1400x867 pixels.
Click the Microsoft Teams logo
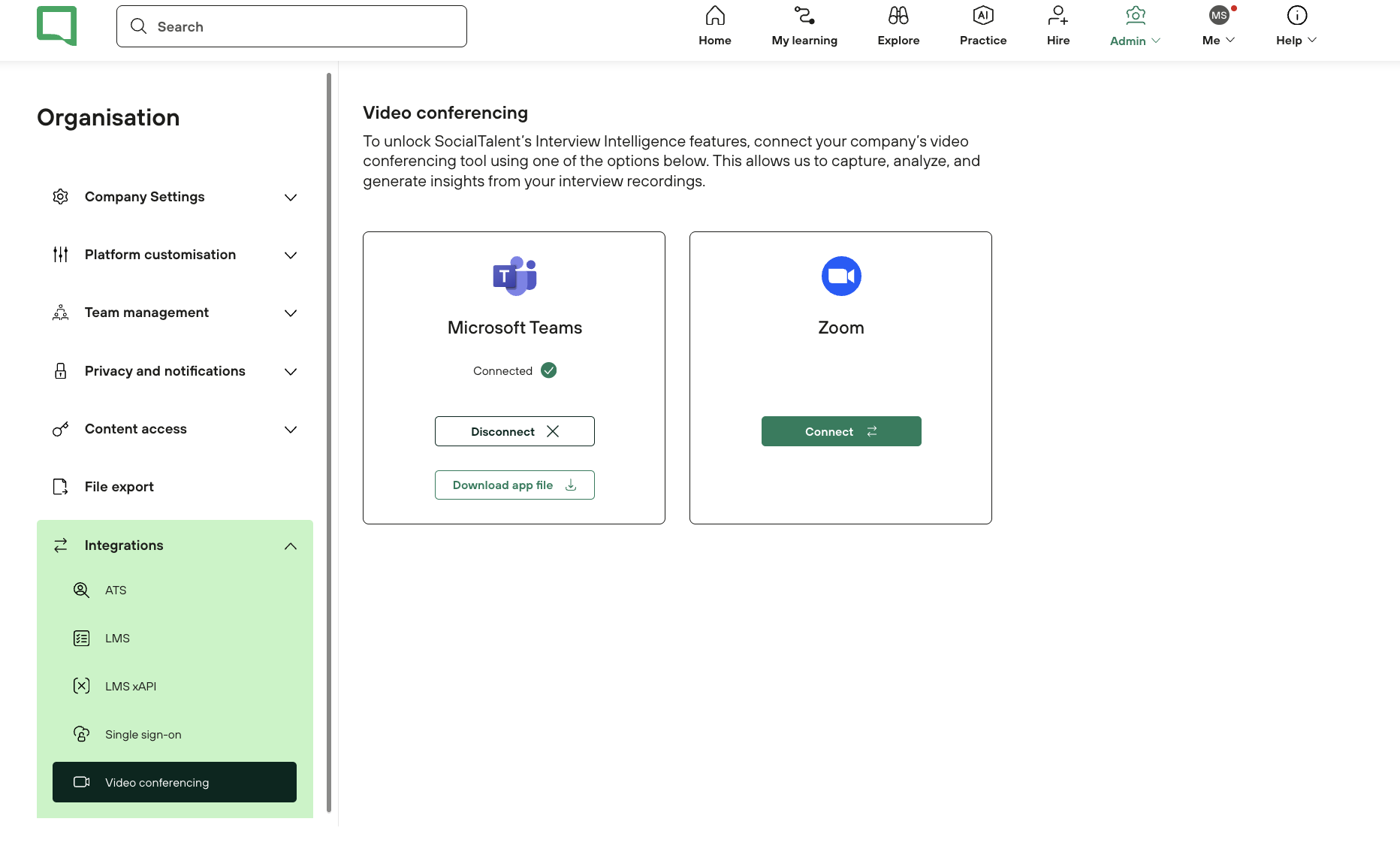tap(514, 276)
